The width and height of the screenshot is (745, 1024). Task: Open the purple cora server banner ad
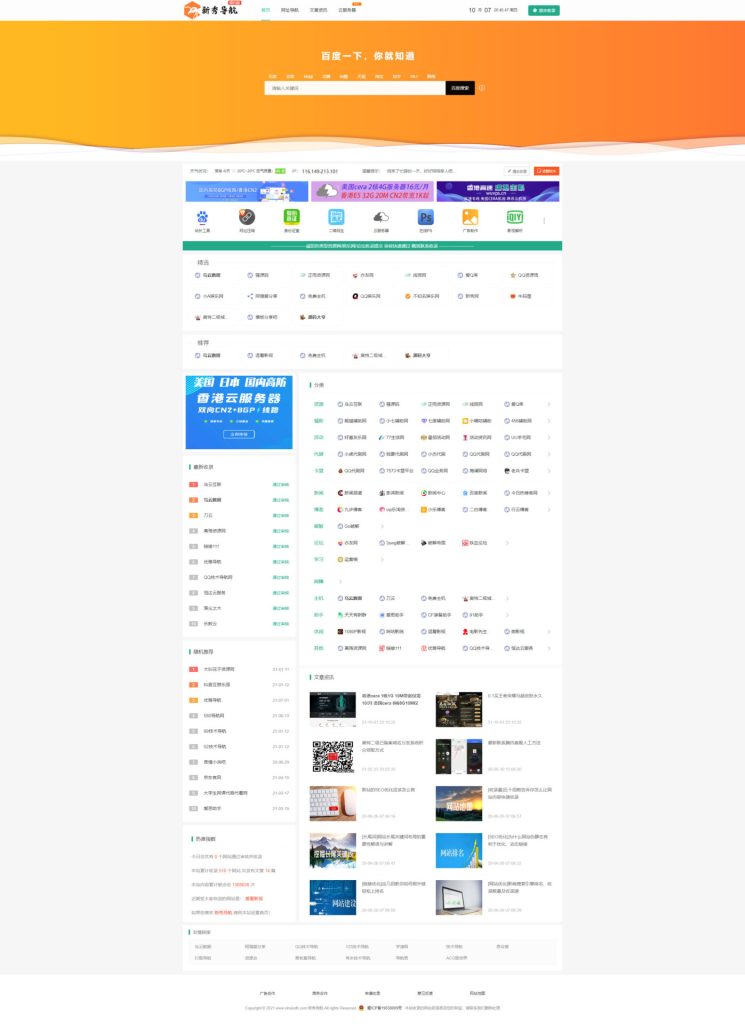pos(372,191)
